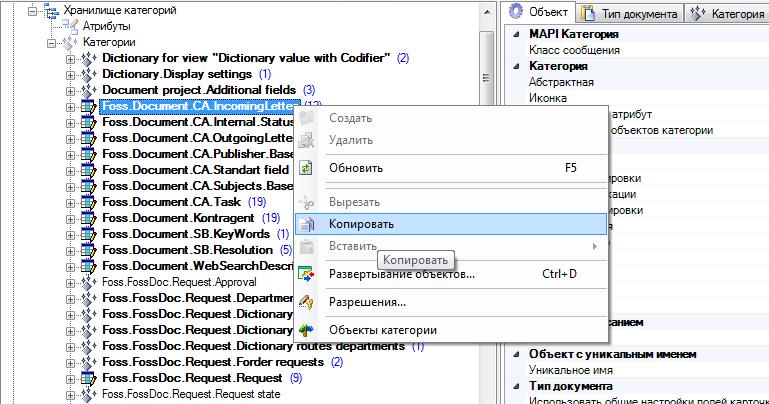The image size is (769, 404).
Task: Expand the Document project.Additional fields node
Action: pos(70,90)
